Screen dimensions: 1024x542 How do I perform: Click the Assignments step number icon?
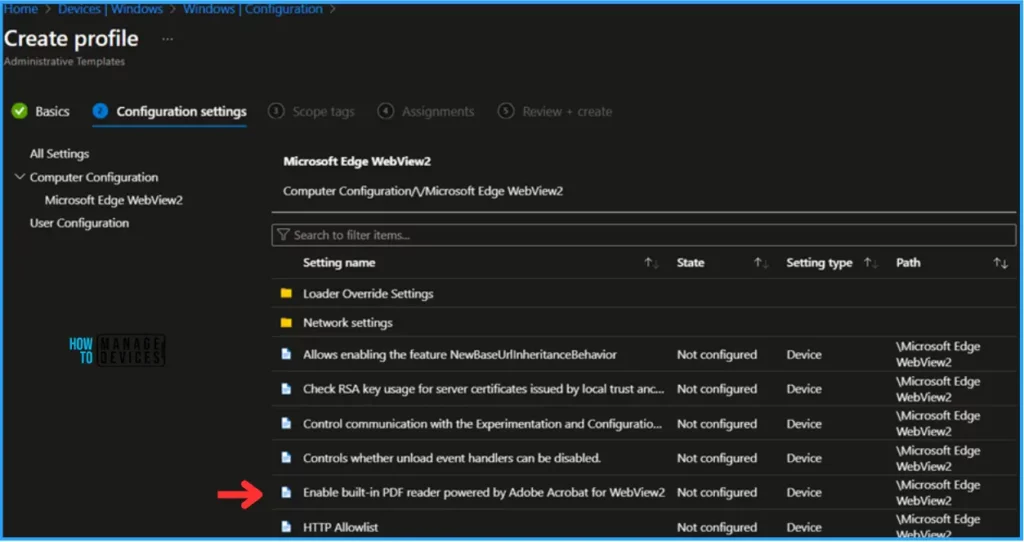(x=386, y=111)
